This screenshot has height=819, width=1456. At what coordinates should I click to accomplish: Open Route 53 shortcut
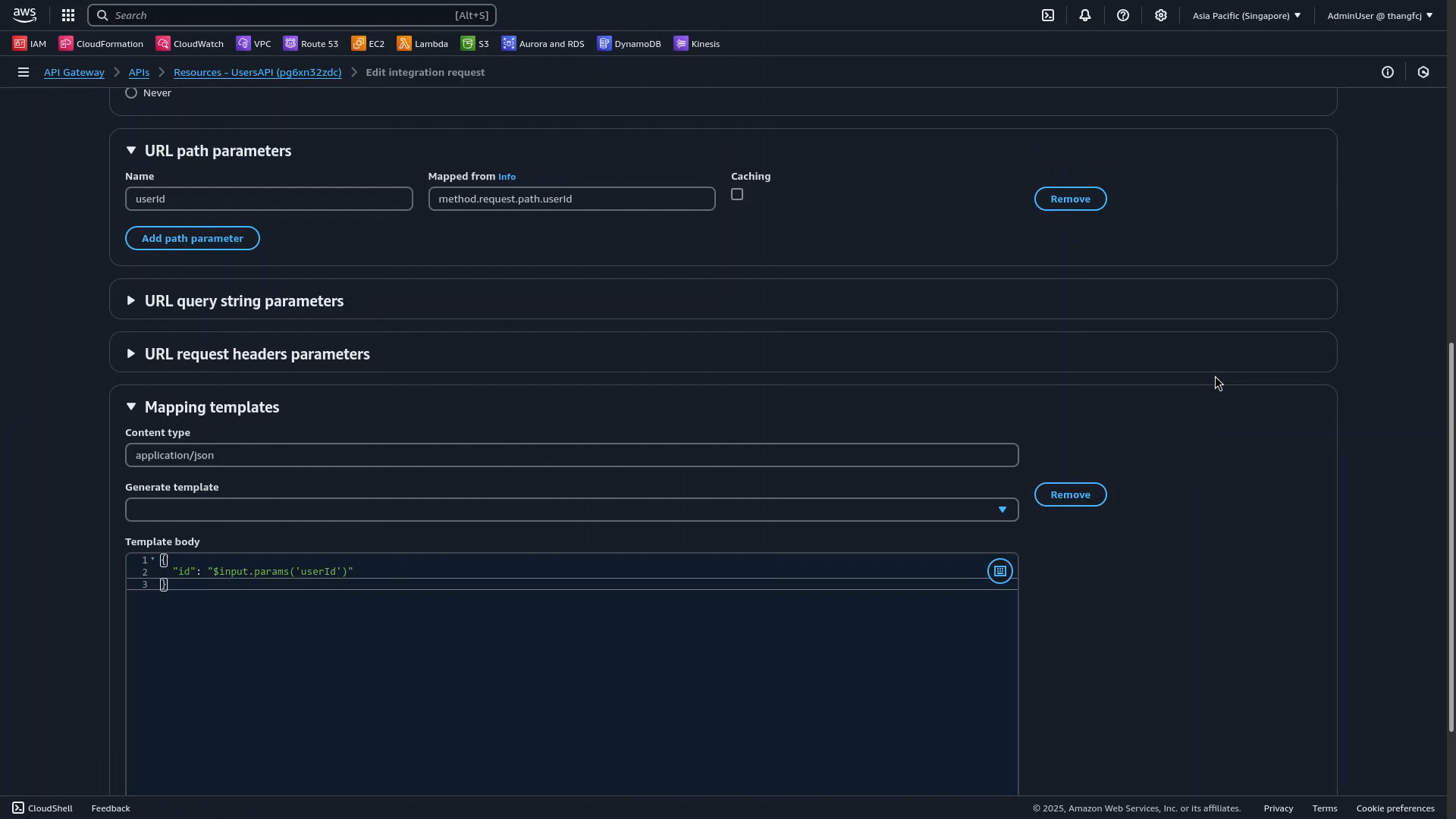pos(311,43)
